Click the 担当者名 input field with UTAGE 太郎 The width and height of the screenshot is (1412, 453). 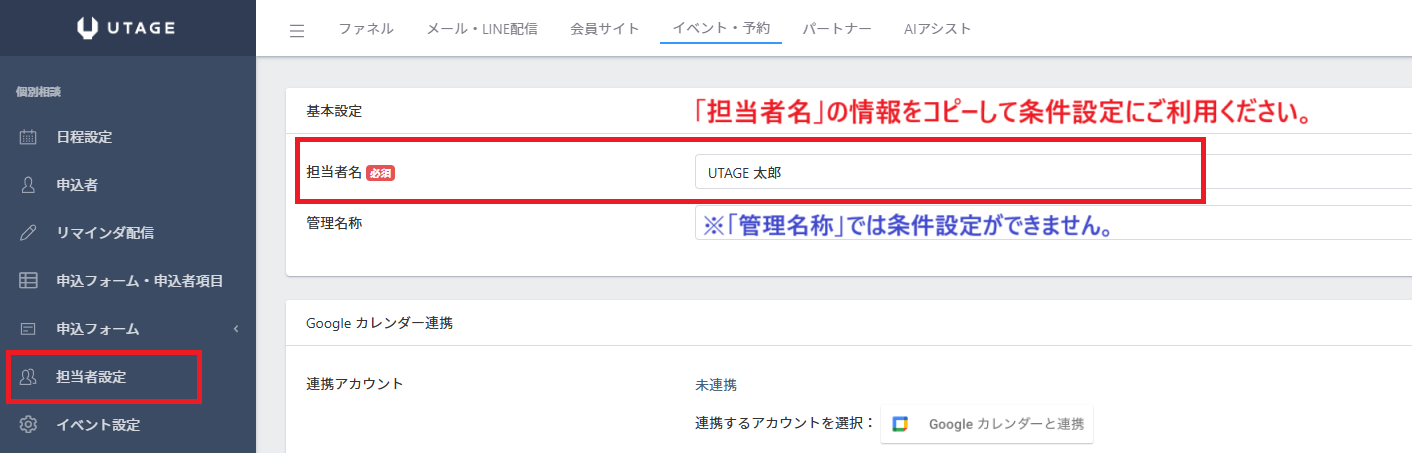coord(1053,172)
